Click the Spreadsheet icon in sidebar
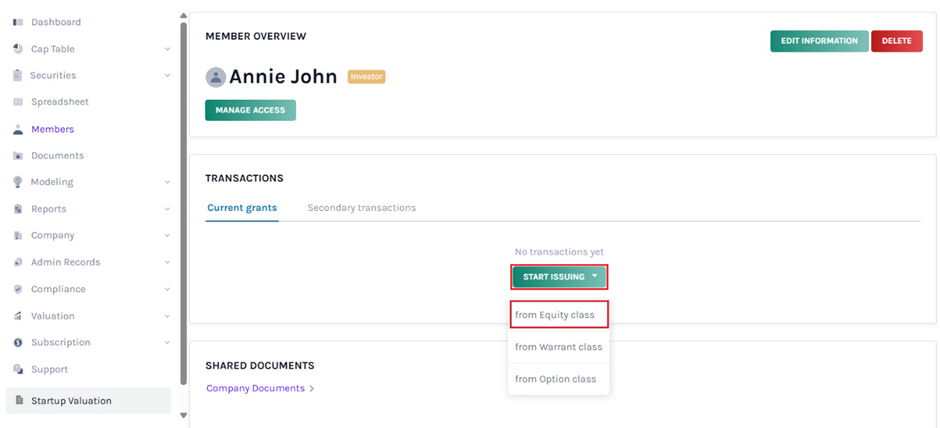This screenshot has width=940, height=428. 17,102
